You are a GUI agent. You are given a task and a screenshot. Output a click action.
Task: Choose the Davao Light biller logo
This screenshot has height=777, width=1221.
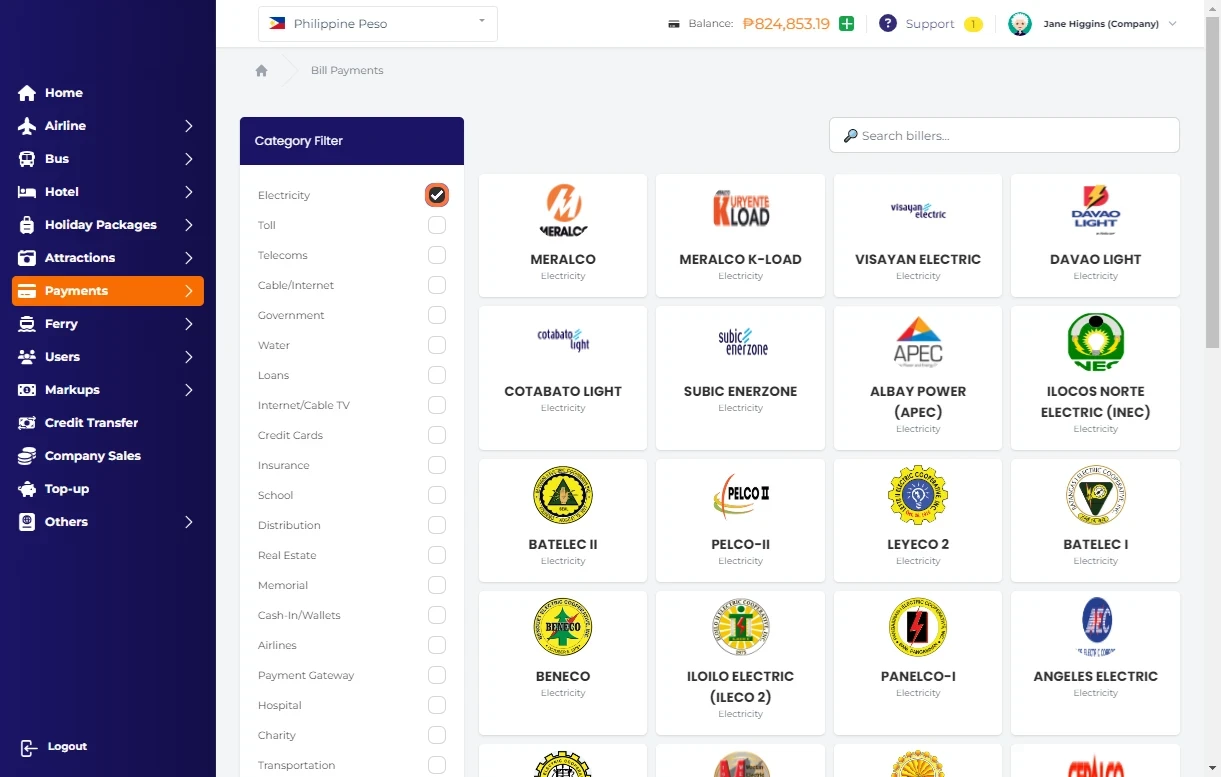[x=1095, y=210]
